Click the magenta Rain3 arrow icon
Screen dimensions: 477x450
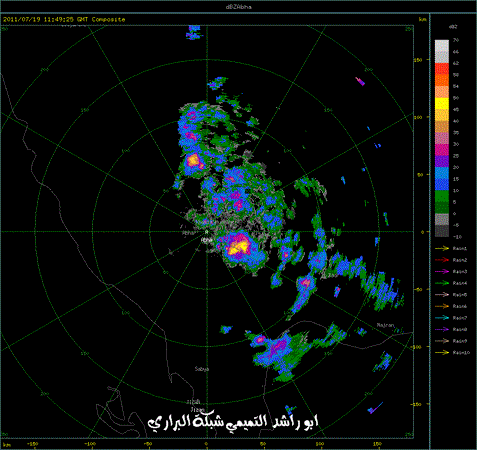coord(442,272)
